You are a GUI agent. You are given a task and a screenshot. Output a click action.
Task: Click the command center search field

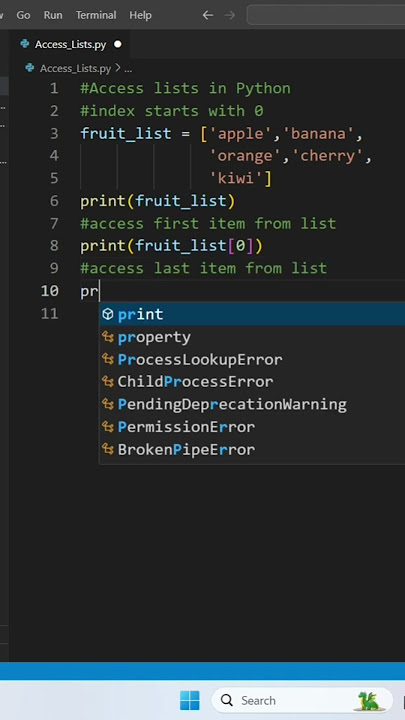pyautogui.click(x=326, y=15)
